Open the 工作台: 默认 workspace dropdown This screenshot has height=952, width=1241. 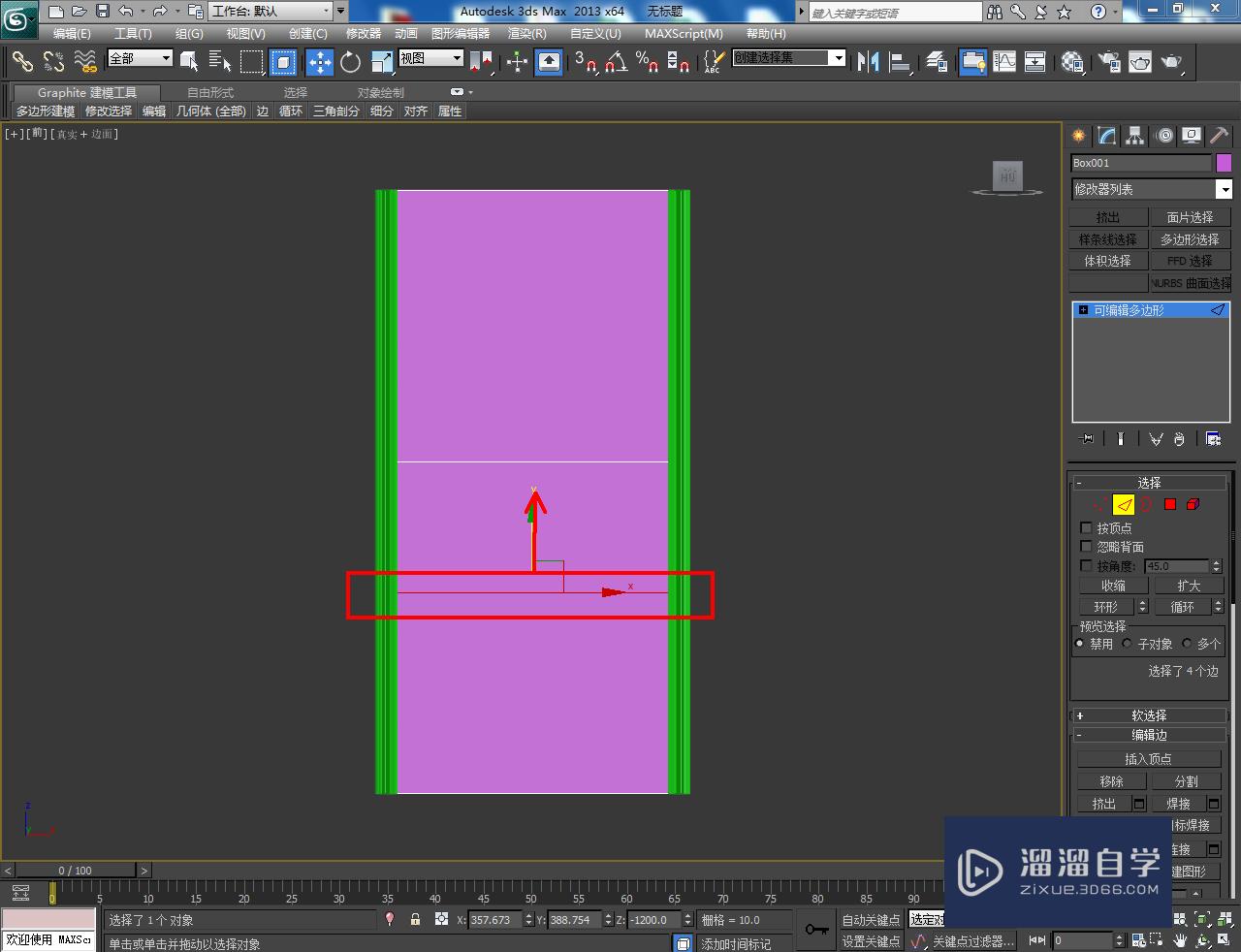click(271, 12)
